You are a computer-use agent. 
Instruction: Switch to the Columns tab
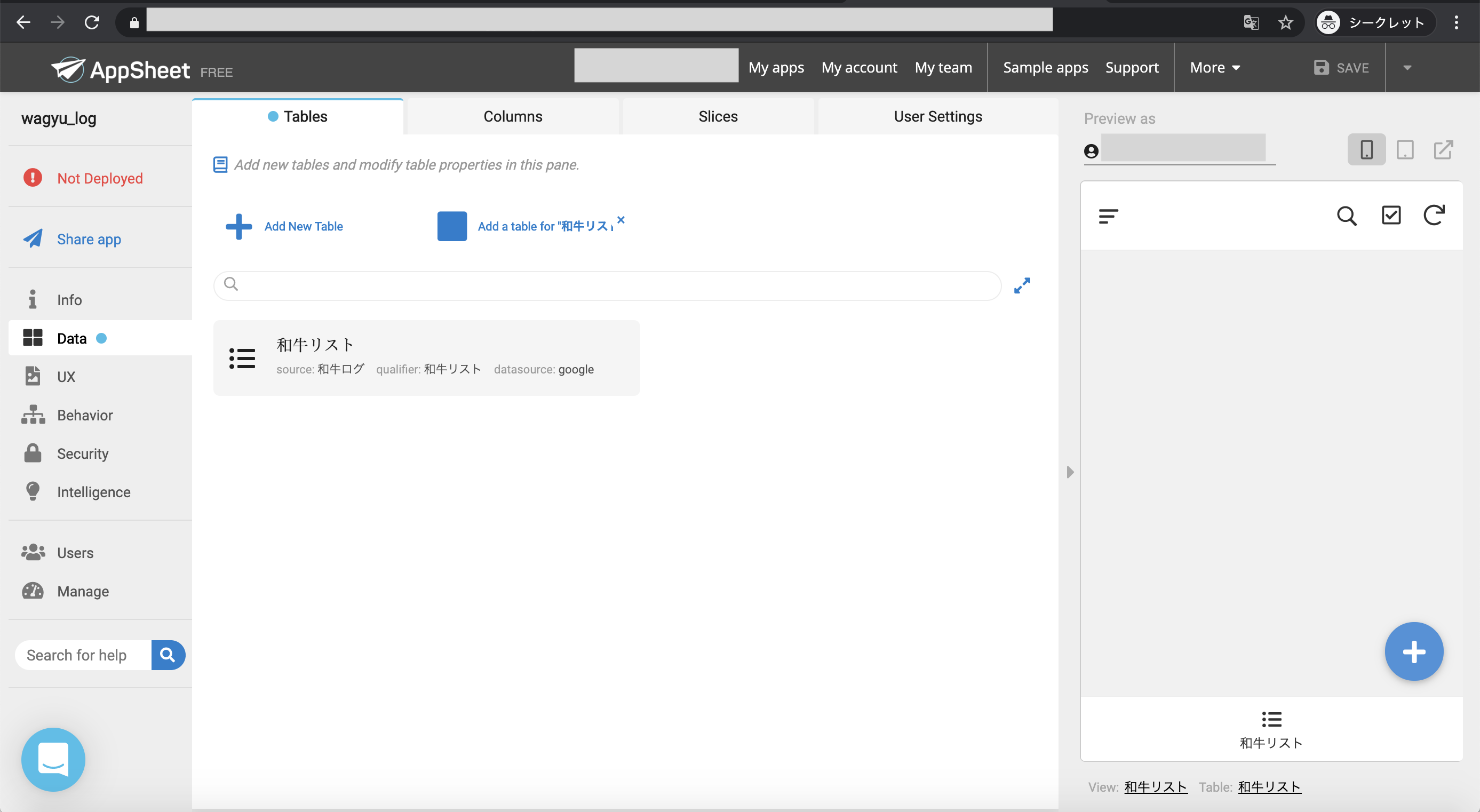[513, 116]
